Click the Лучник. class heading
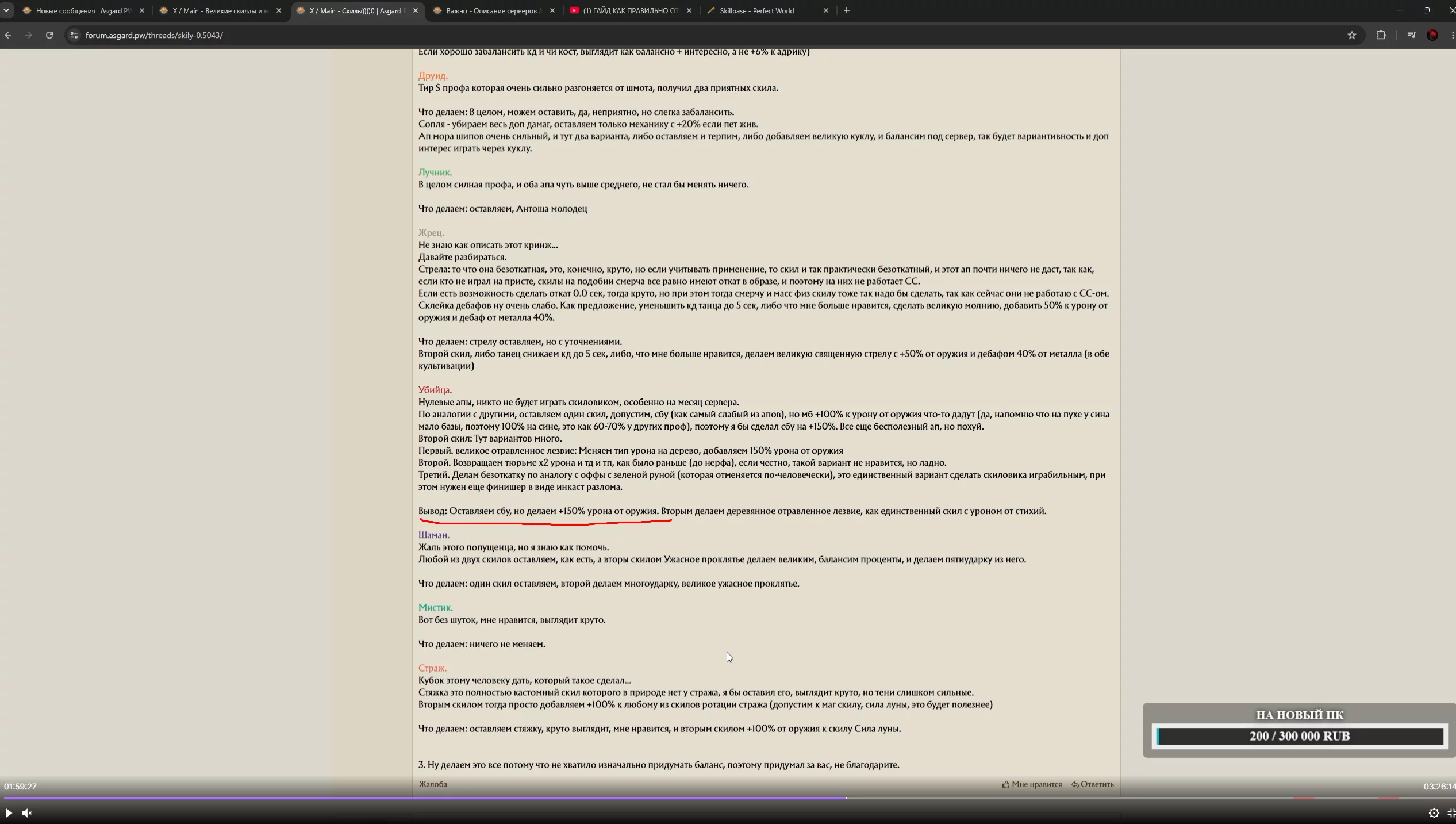The image size is (1456, 824). click(435, 173)
